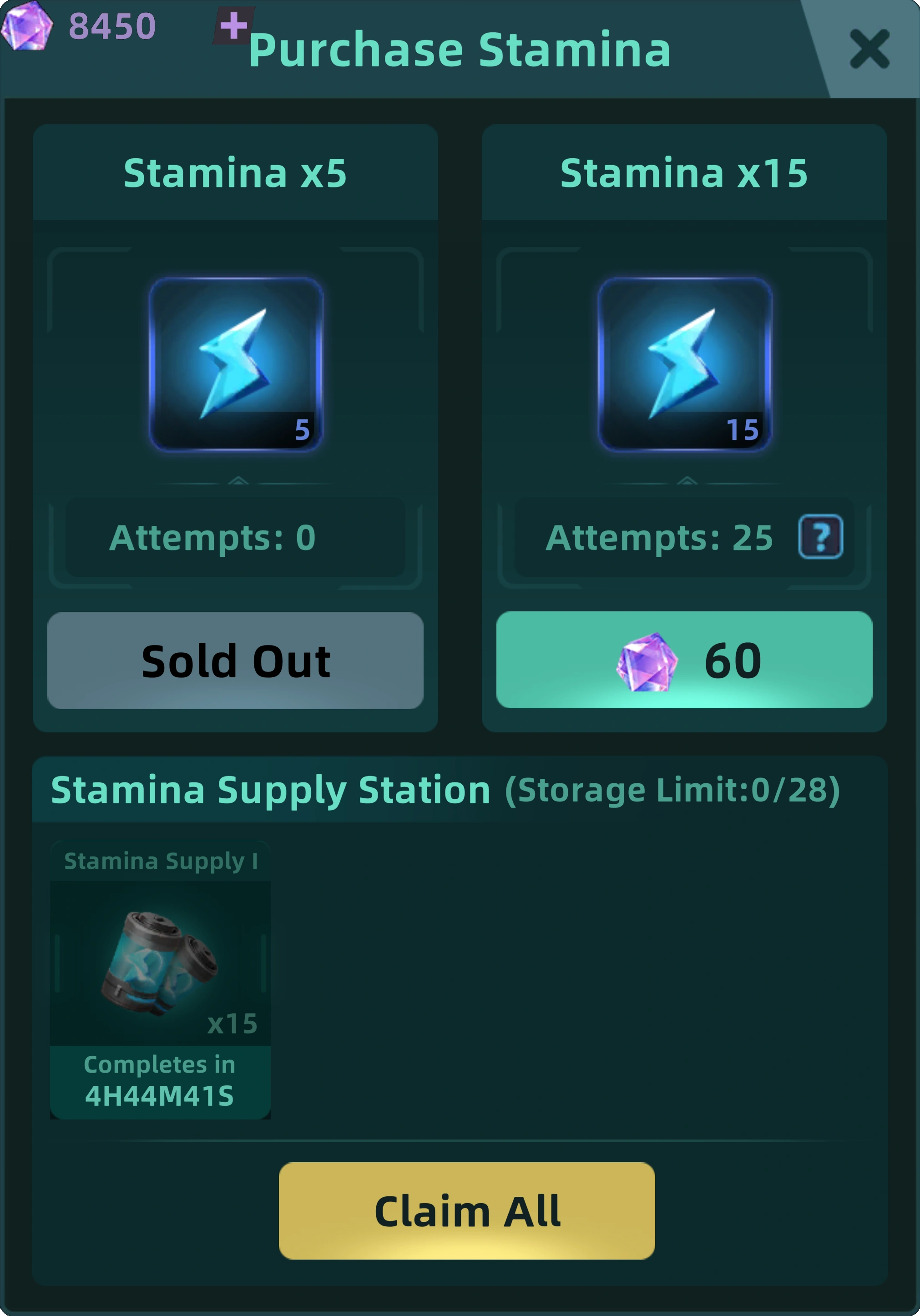This screenshot has width=920, height=1316.
Task: Click the 8450 gem balance
Action: (112, 26)
